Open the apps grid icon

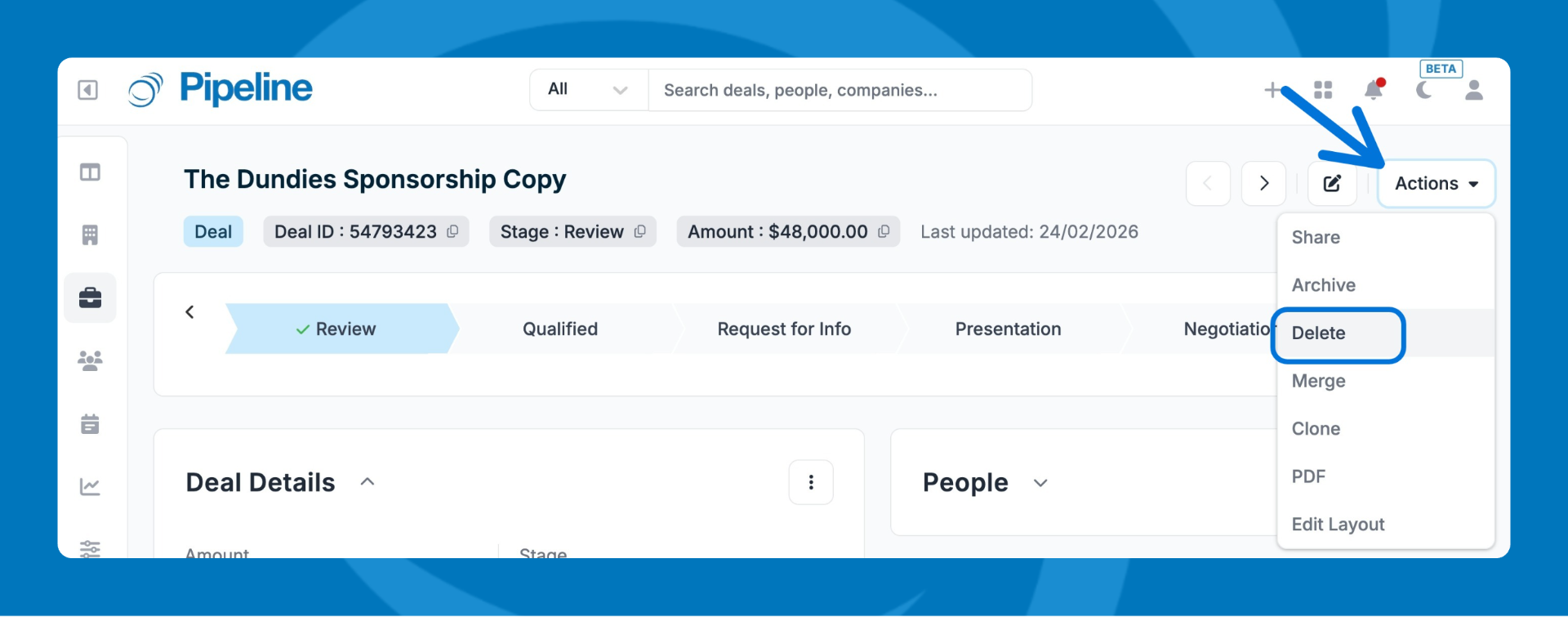click(1323, 90)
